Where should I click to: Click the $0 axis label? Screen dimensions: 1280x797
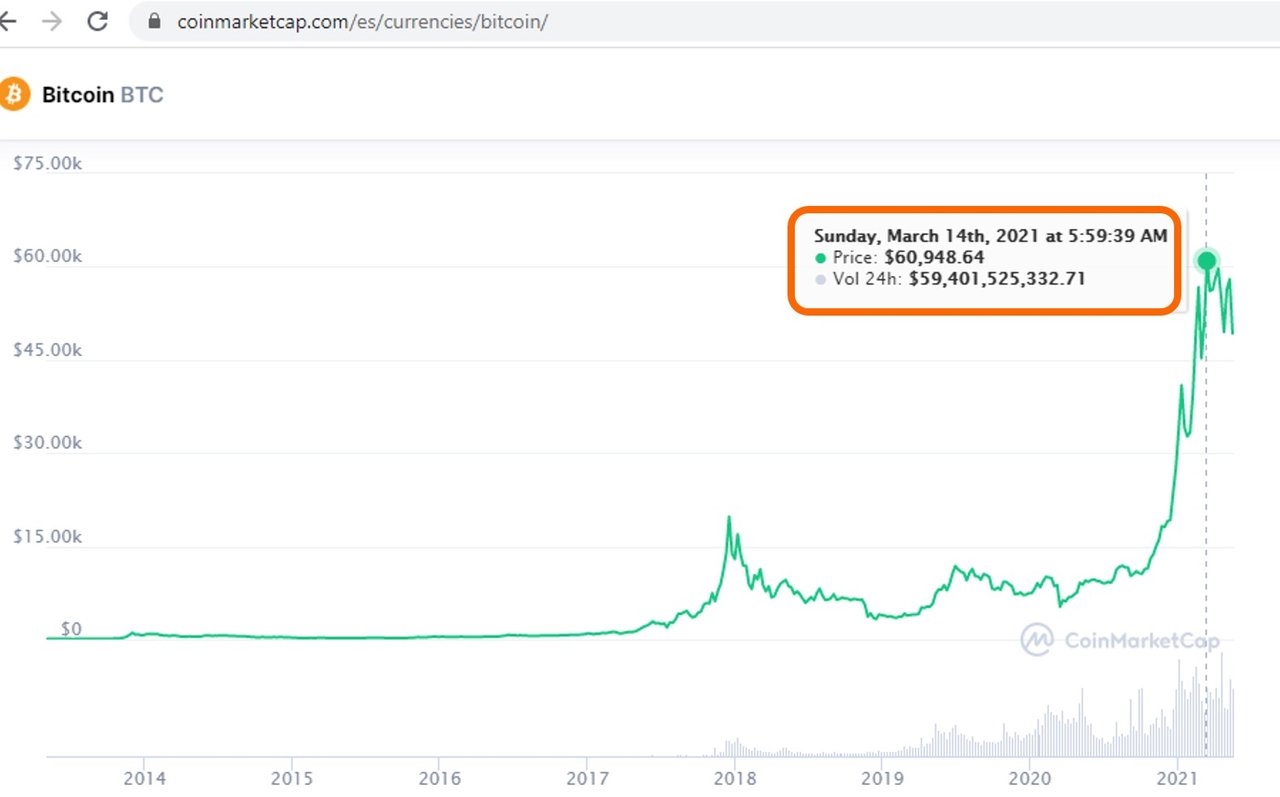[x=71, y=629]
